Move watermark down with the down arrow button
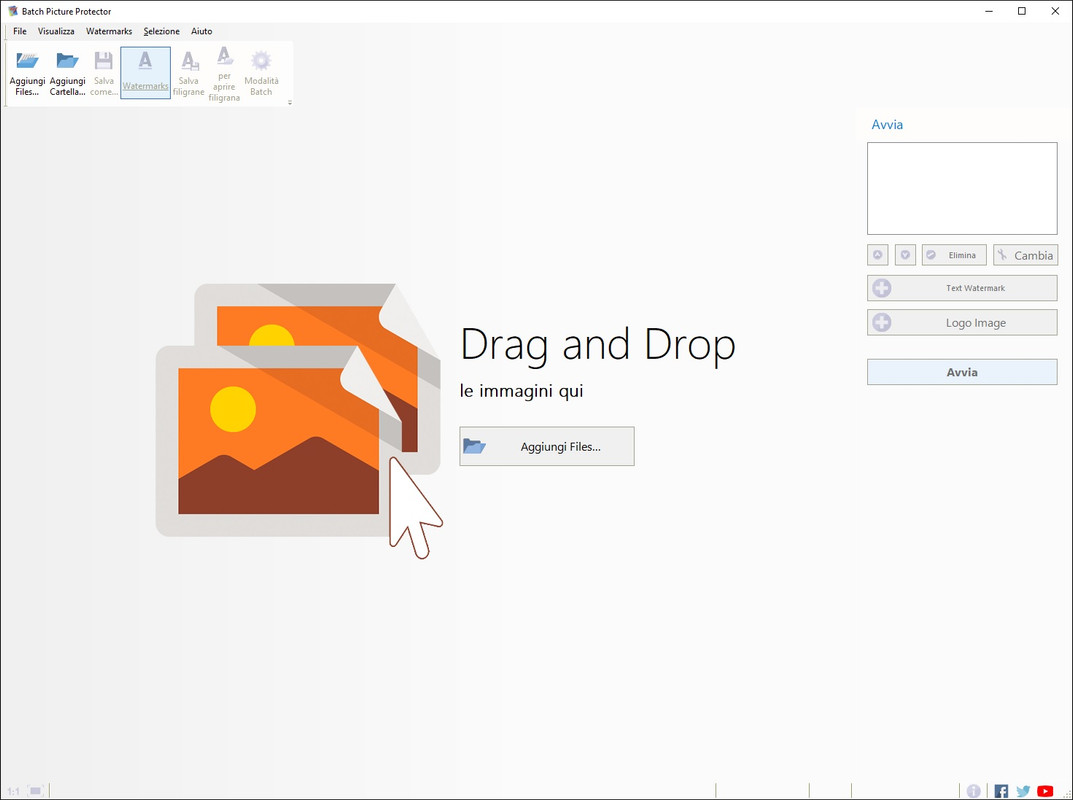 tap(905, 255)
